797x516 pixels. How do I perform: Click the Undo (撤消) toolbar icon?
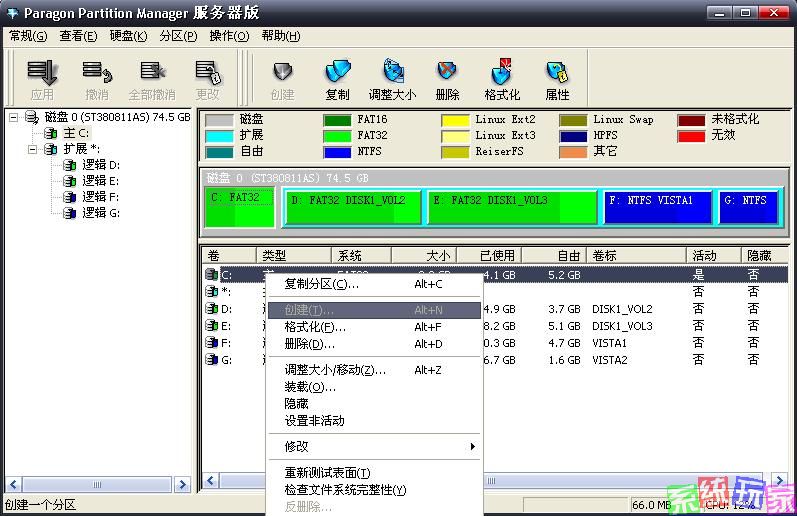pos(97,72)
